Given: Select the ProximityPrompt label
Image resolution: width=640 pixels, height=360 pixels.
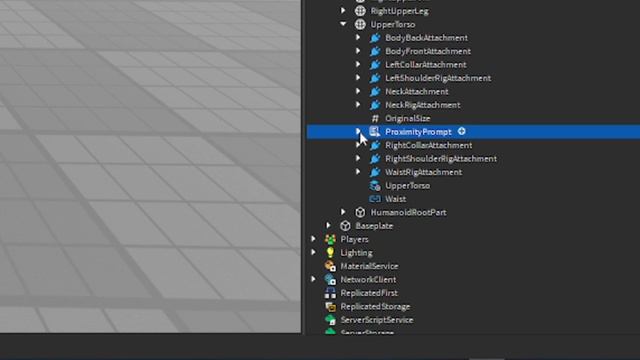Looking at the screenshot, I should click(418, 132).
